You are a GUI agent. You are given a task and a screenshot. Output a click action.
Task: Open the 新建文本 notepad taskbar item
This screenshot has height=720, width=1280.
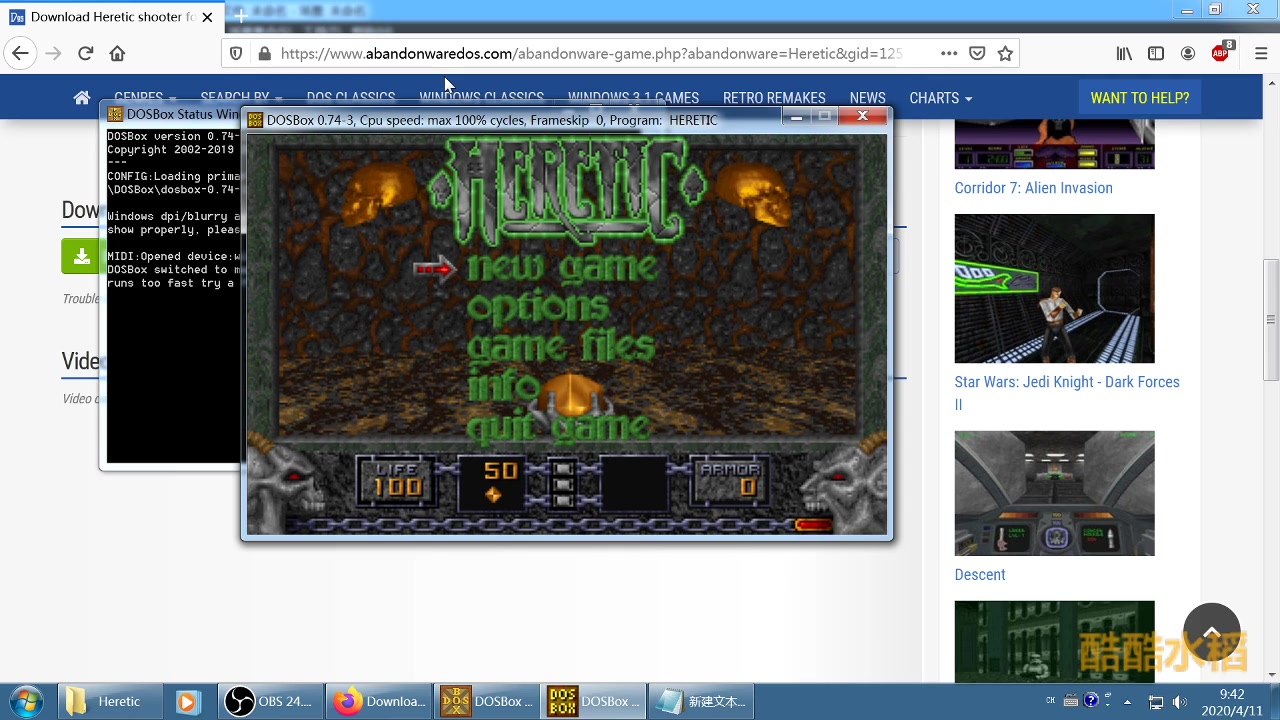click(702, 701)
